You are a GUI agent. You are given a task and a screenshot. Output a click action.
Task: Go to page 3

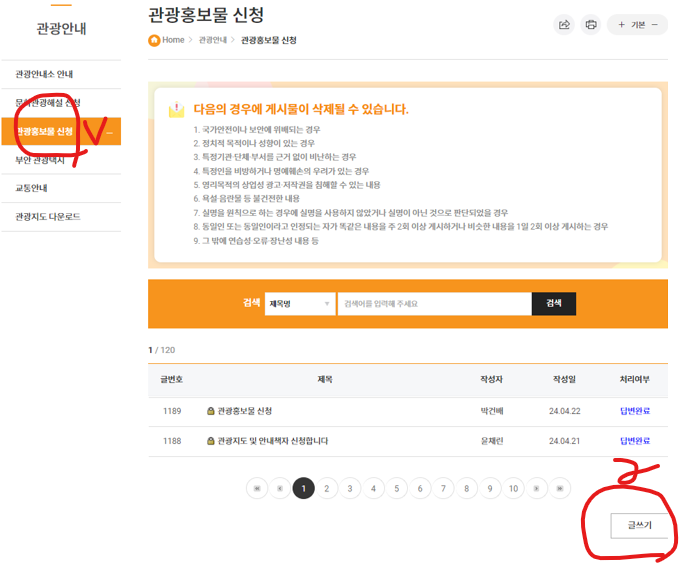(x=350, y=489)
